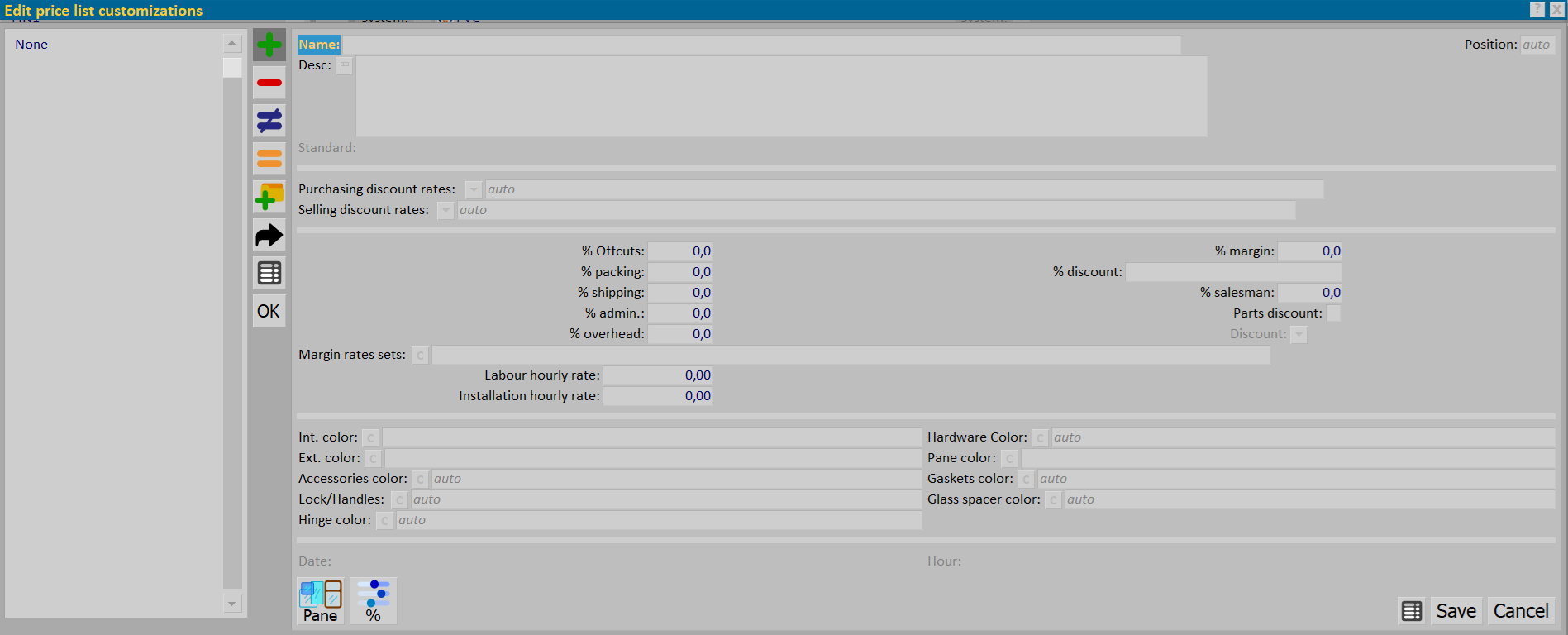Click the Gaskets color auto field

[1296, 479]
